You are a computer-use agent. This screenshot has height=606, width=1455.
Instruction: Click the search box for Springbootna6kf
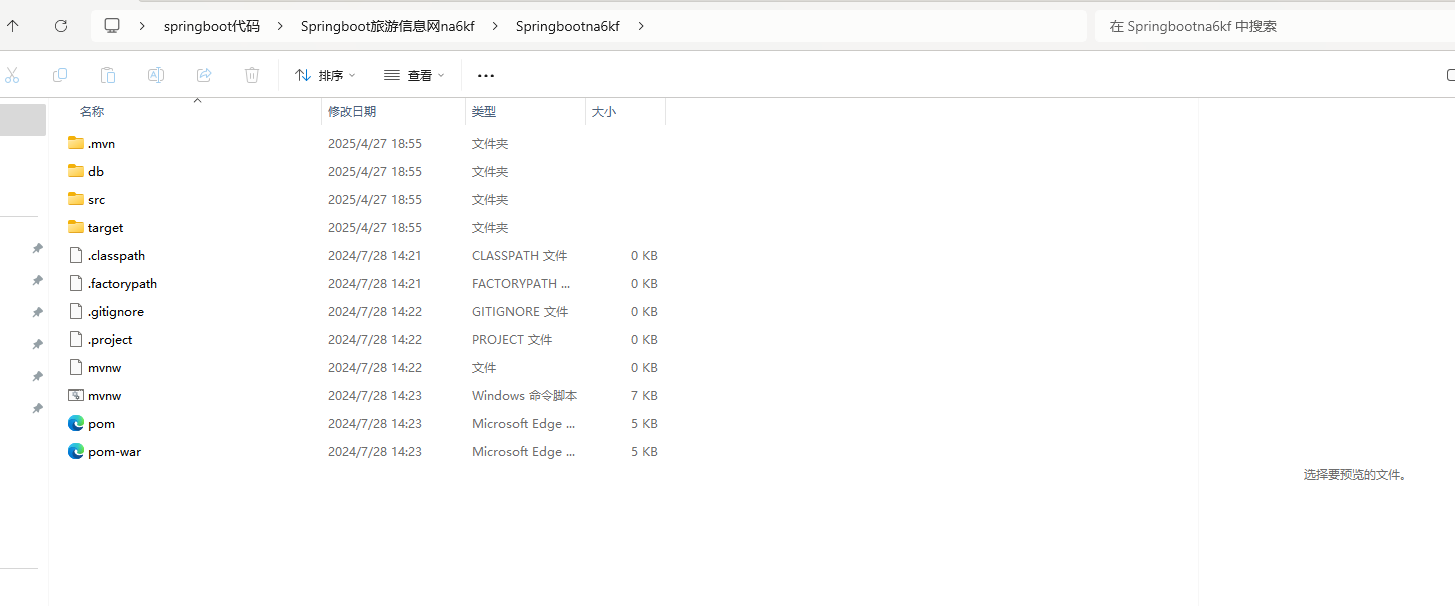(x=1270, y=26)
